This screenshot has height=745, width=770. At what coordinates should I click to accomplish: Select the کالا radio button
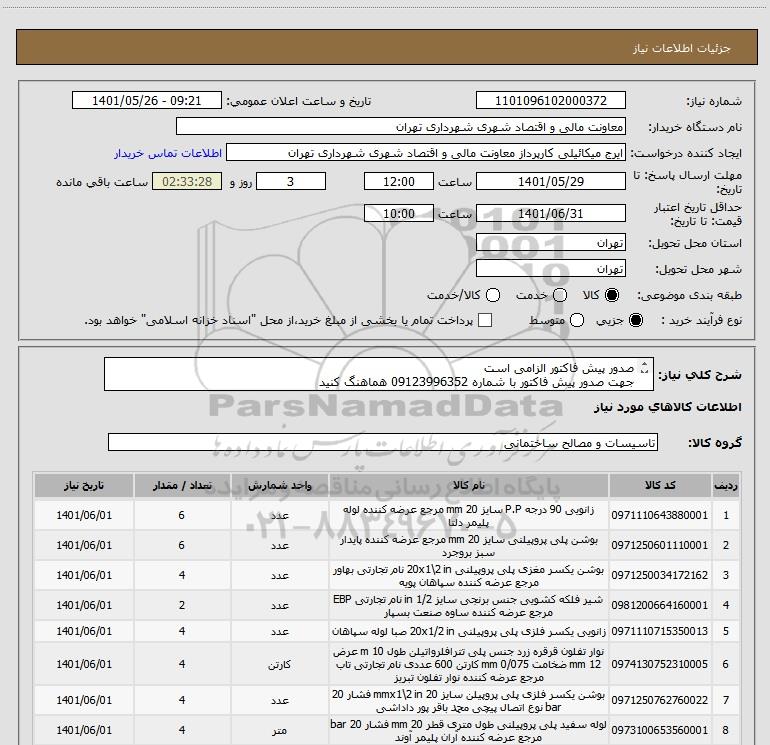[x=612, y=295]
